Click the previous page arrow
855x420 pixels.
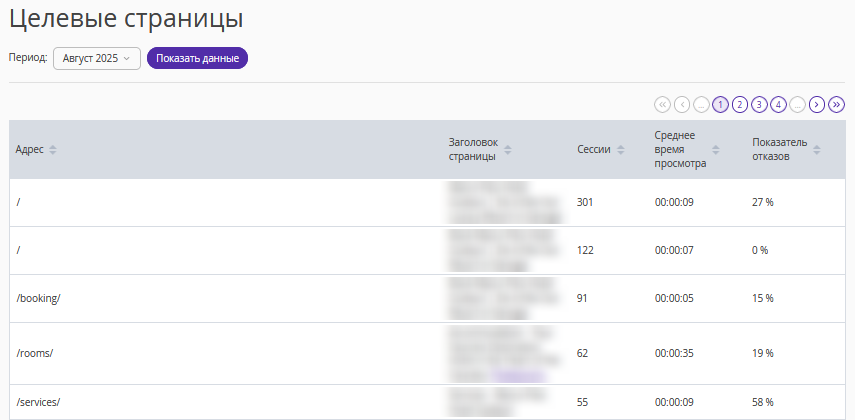682,104
